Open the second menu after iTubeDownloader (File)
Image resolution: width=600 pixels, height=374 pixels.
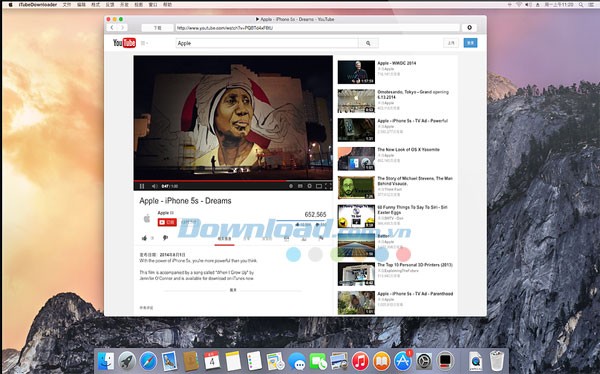point(67,5)
